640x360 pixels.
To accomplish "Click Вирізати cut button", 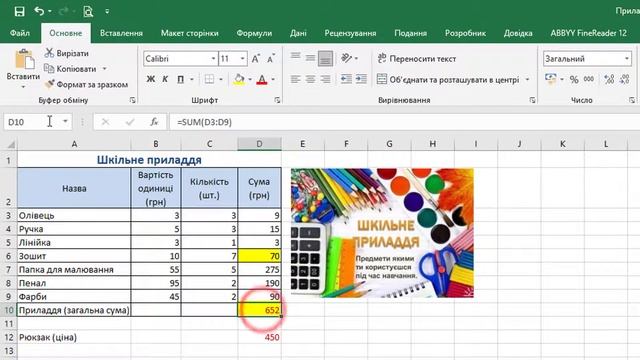I will 67,53.
